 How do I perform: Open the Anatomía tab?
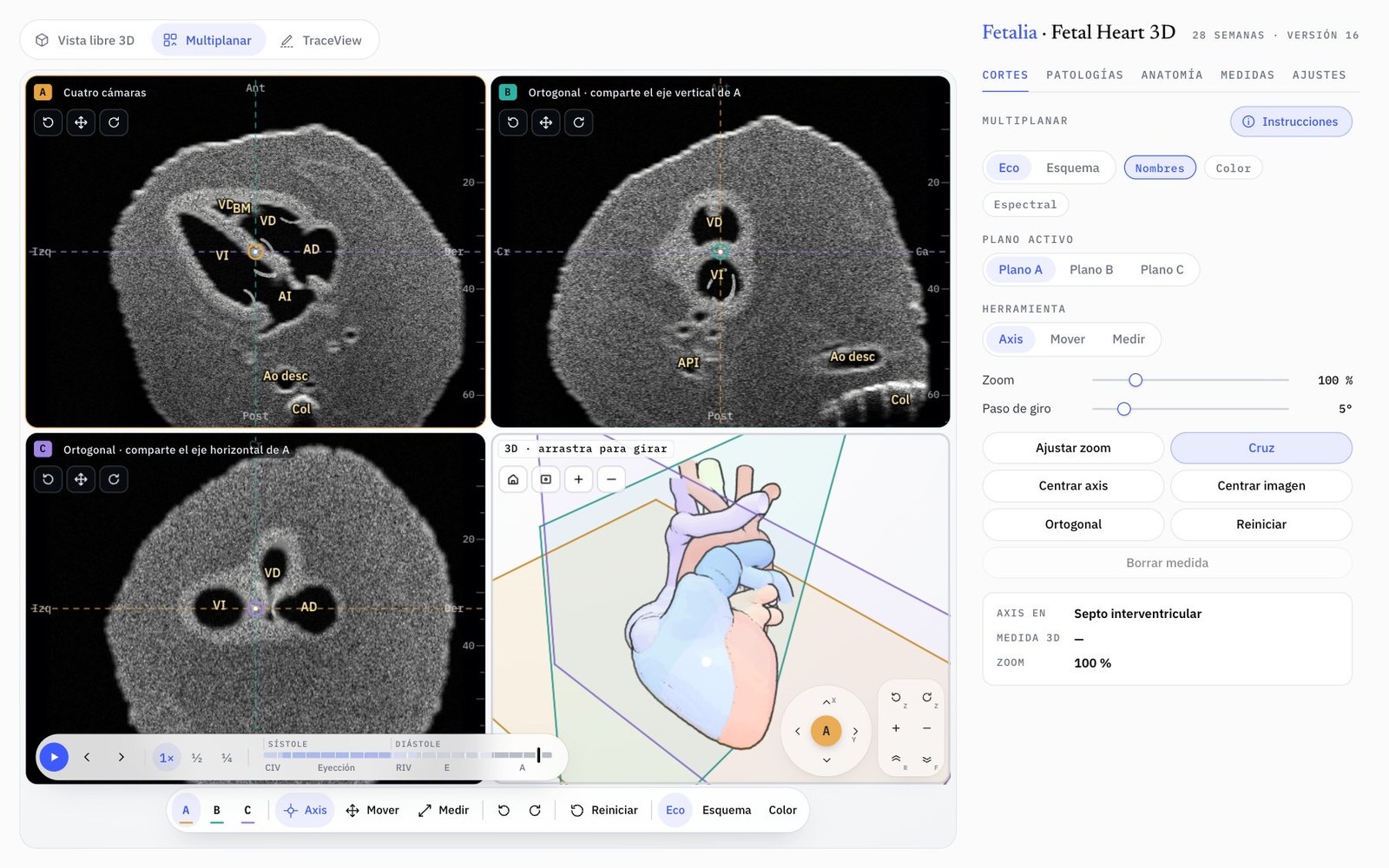tap(1172, 75)
